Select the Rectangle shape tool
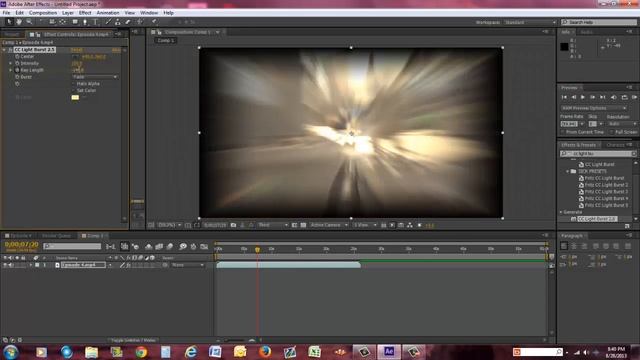 pyautogui.click(x=75, y=22)
